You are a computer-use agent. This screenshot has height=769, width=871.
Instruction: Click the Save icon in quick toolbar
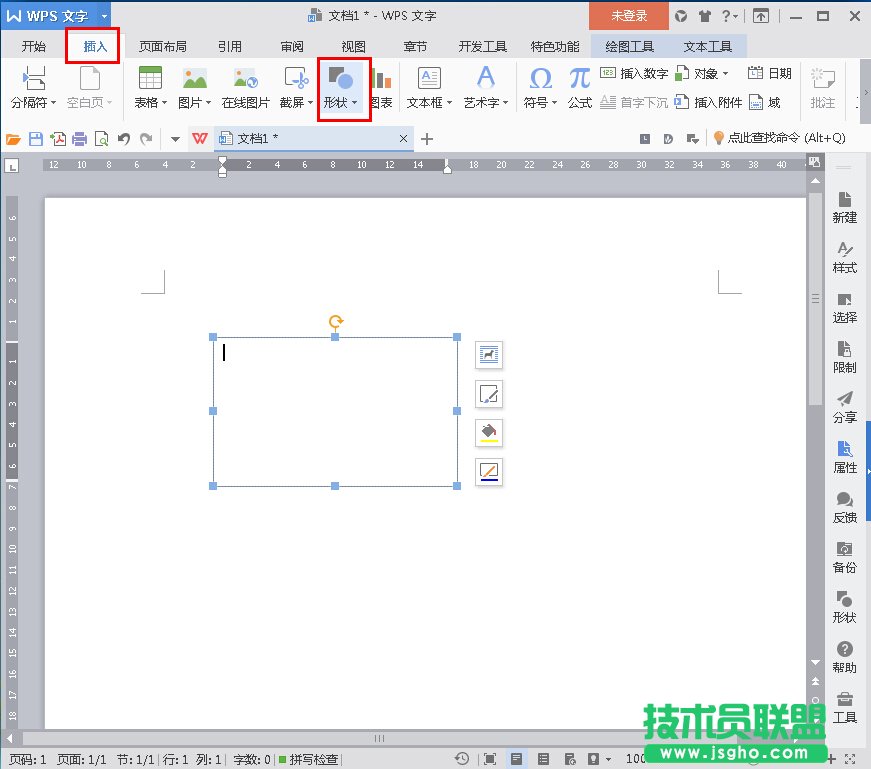click(x=36, y=139)
